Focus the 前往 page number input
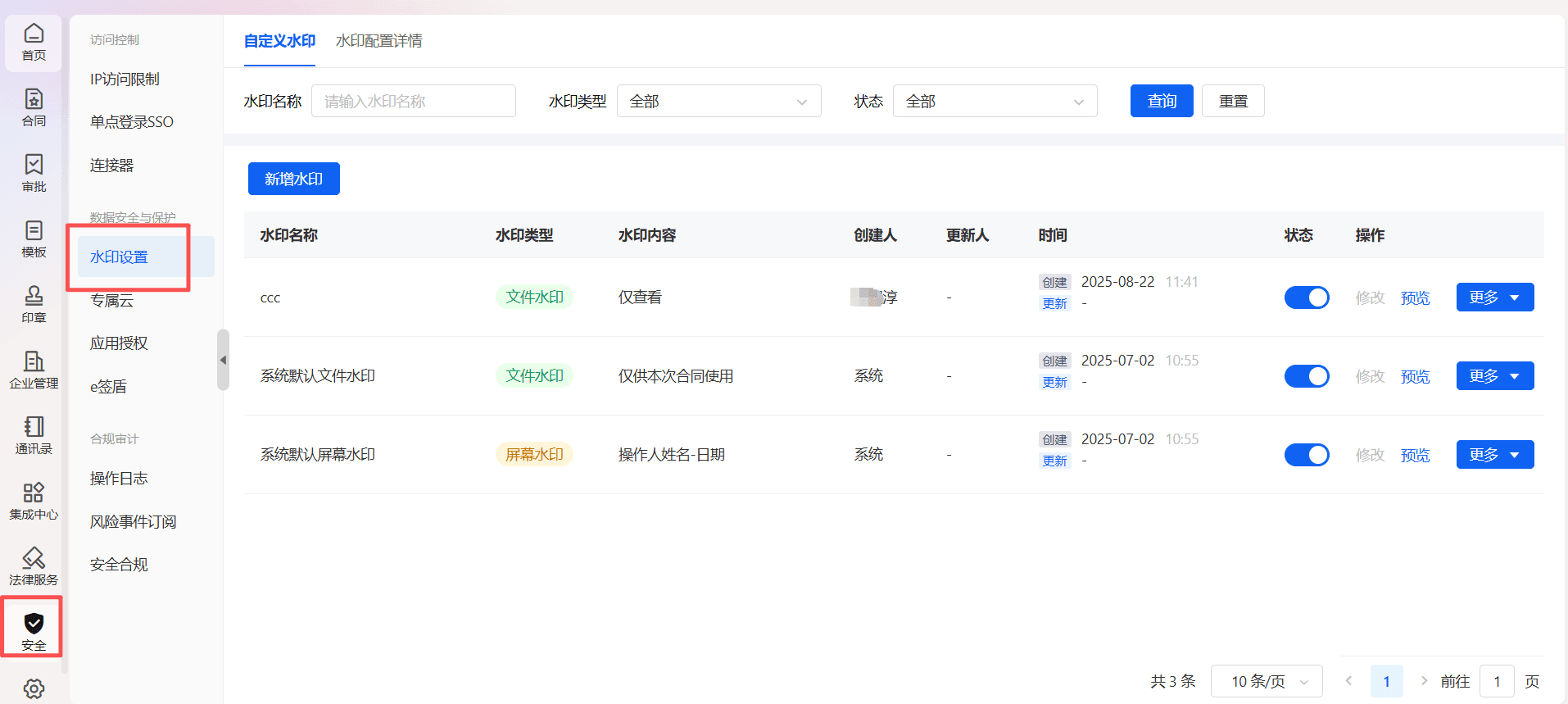The width and height of the screenshot is (1568, 704). click(x=1497, y=681)
